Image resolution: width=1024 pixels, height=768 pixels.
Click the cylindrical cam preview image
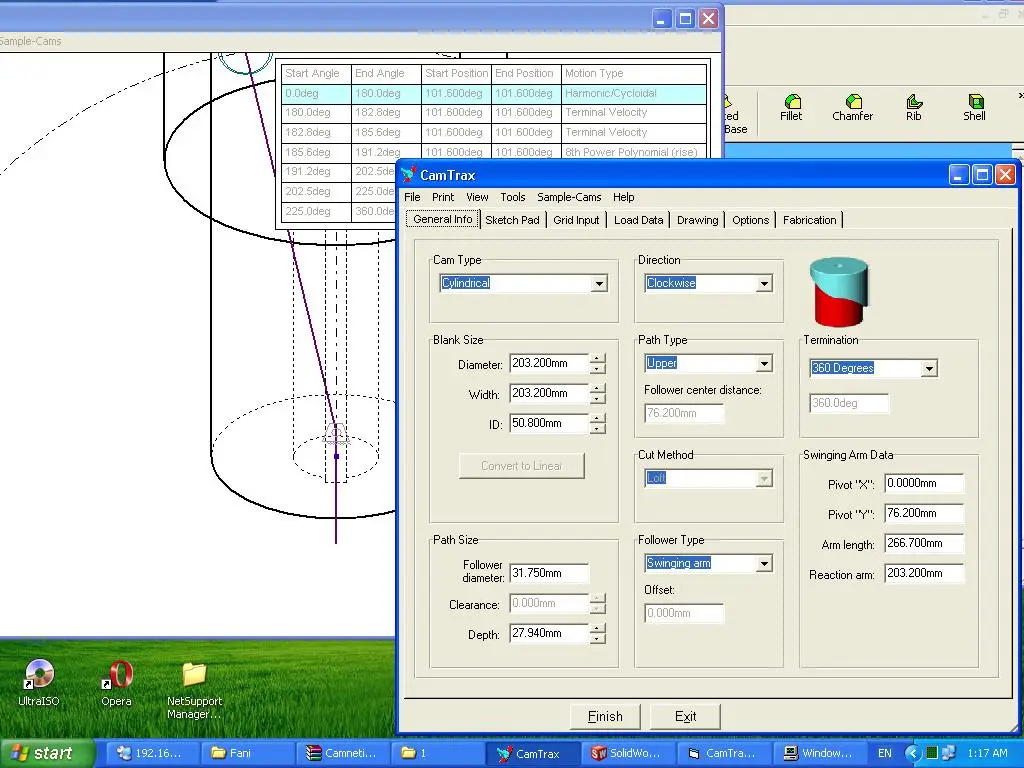(x=839, y=291)
